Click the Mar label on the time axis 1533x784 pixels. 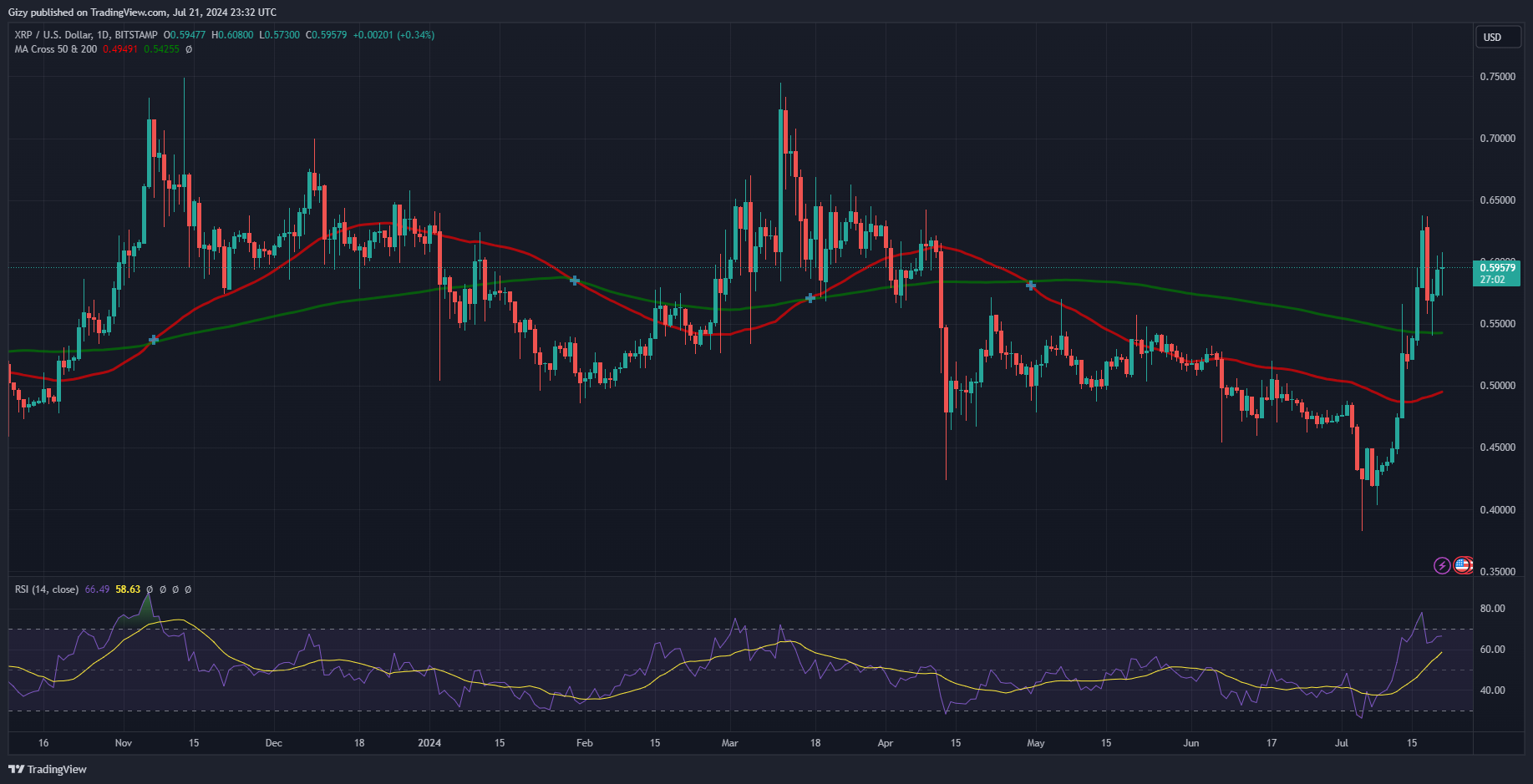pyautogui.click(x=730, y=743)
